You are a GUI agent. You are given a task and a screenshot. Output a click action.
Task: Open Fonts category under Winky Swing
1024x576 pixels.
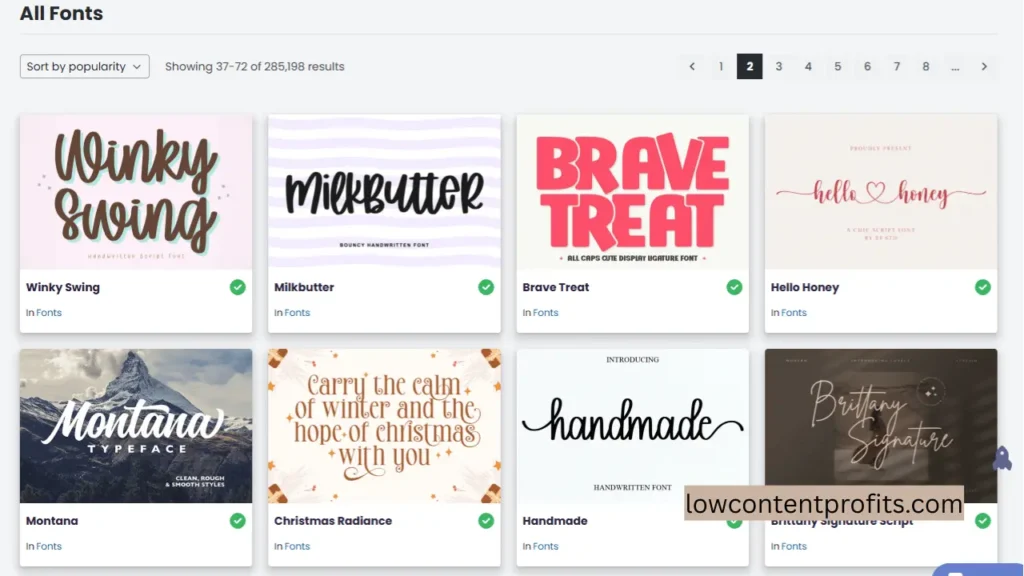coord(48,313)
